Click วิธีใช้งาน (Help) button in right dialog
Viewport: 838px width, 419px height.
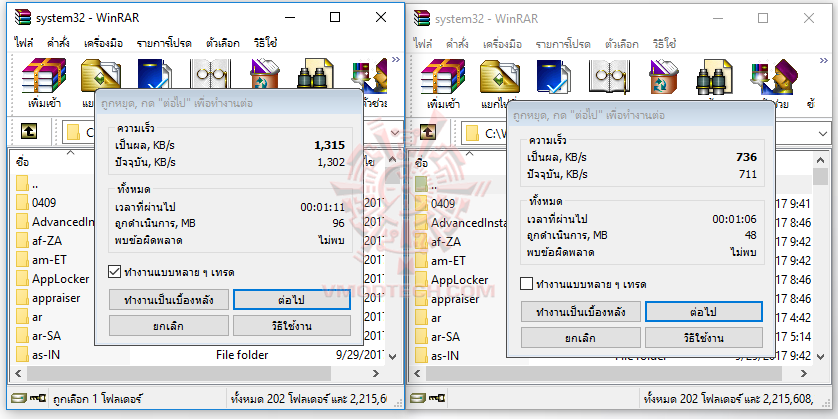pos(704,338)
